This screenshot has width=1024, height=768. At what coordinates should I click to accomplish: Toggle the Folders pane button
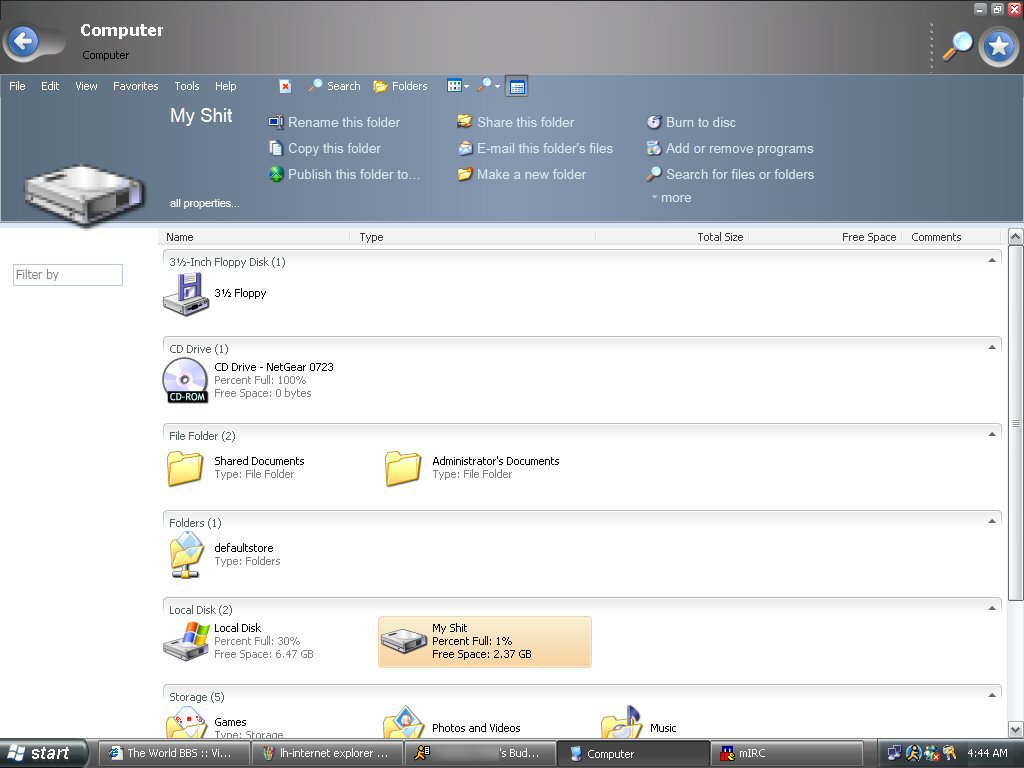pyautogui.click(x=400, y=86)
